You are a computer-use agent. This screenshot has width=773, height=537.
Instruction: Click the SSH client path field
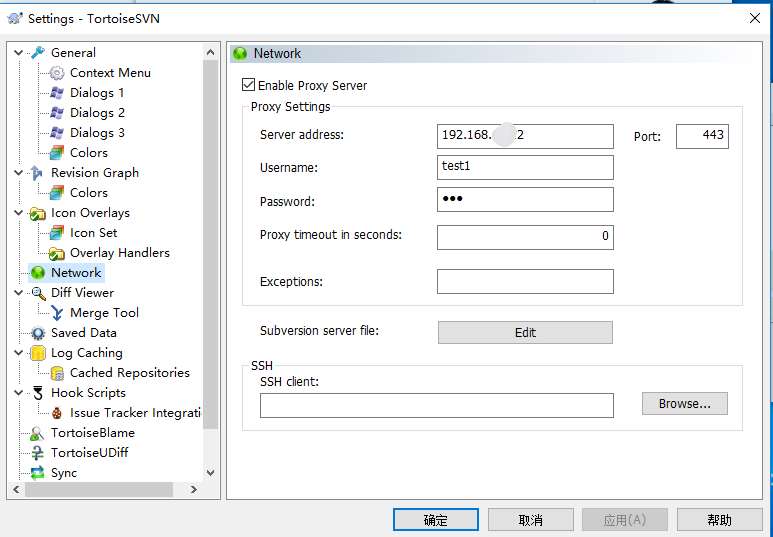(x=437, y=405)
